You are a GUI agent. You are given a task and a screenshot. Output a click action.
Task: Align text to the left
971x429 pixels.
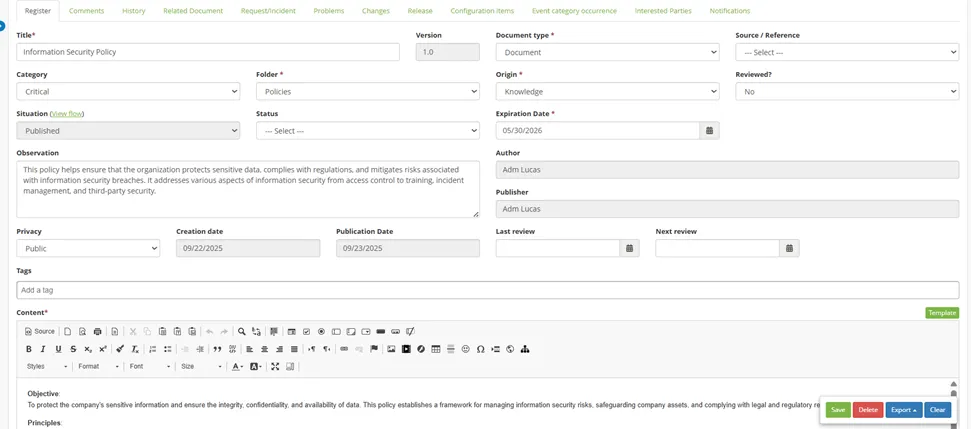(x=250, y=349)
